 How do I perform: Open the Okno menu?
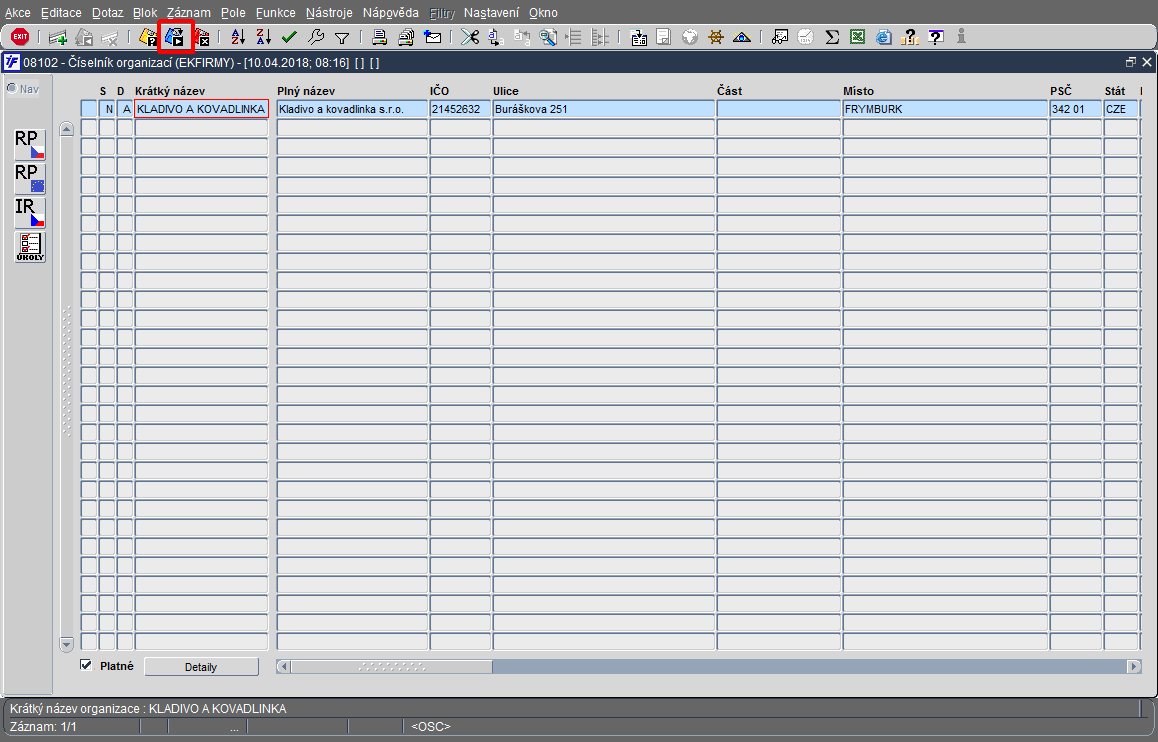point(543,13)
